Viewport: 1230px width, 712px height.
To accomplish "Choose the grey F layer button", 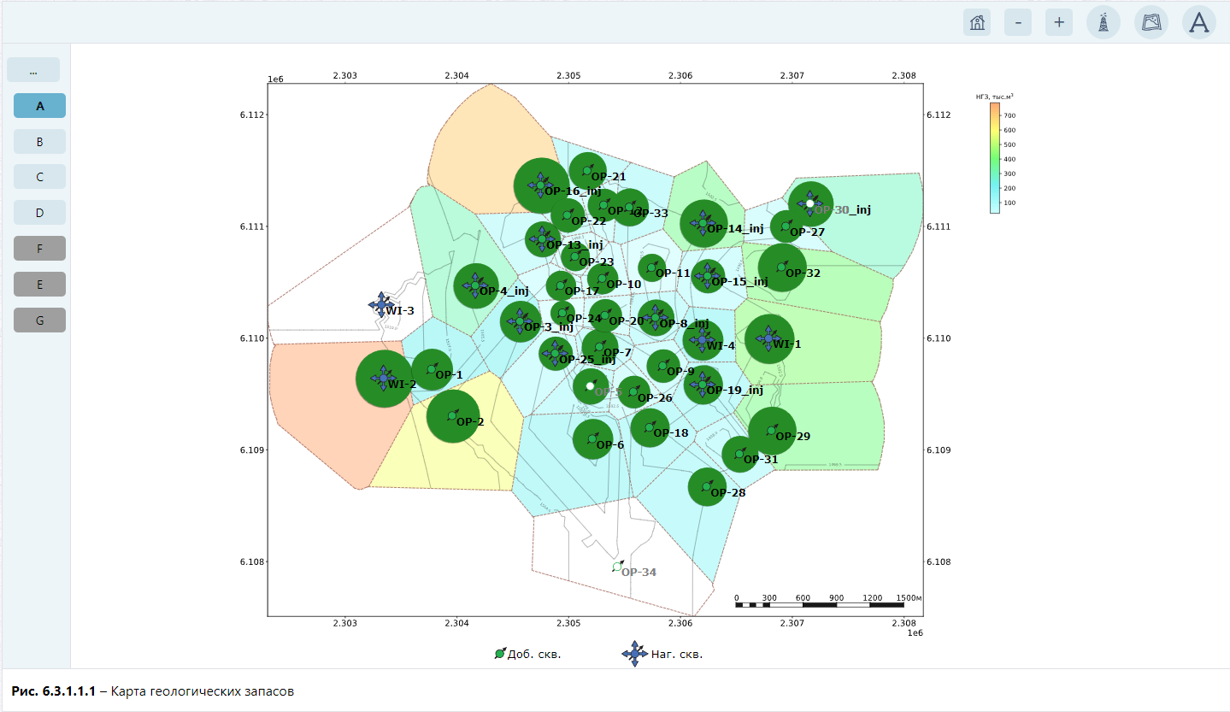I will pyautogui.click(x=40, y=249).
